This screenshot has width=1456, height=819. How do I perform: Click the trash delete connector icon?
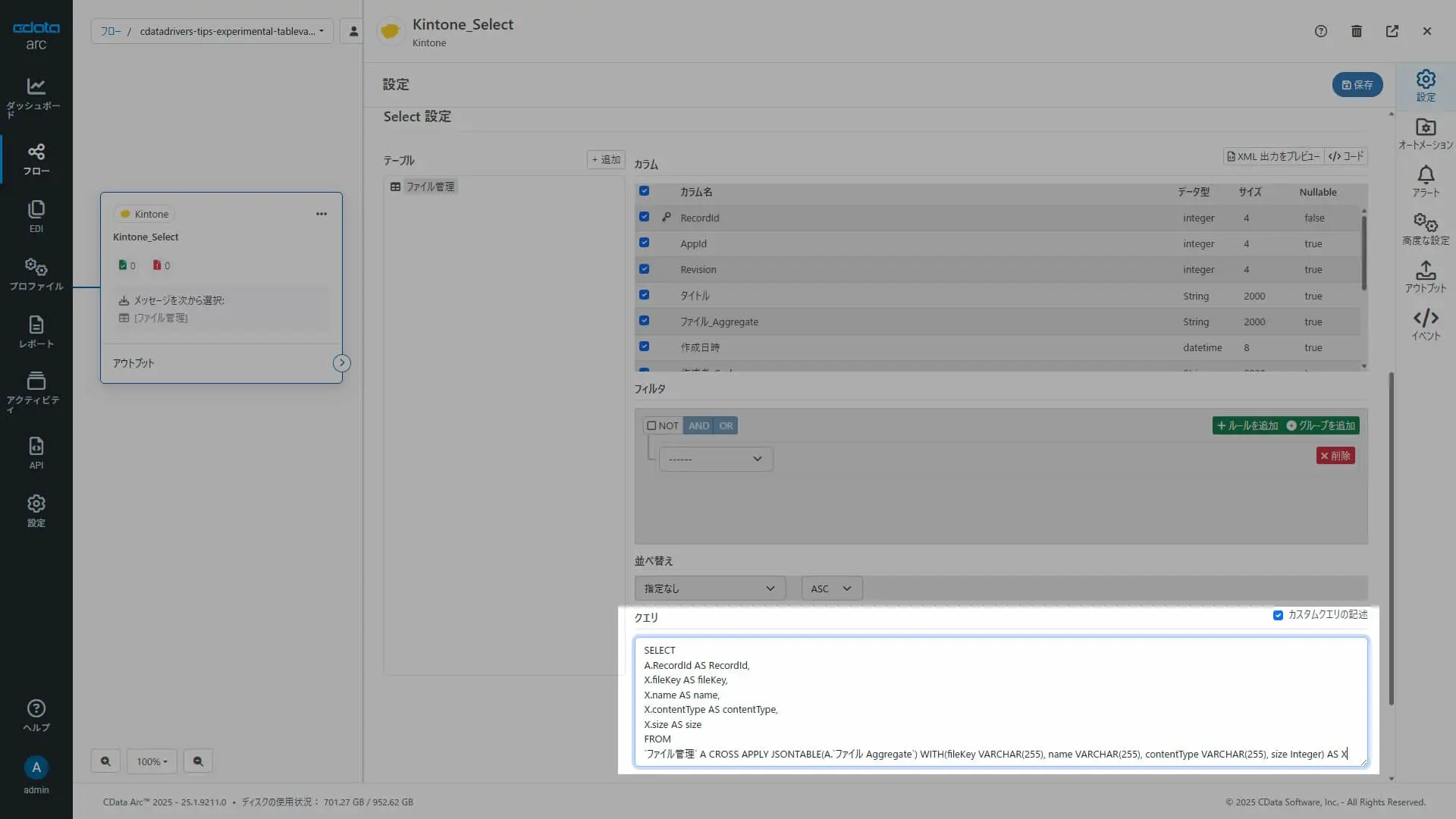pos(1356,31)
